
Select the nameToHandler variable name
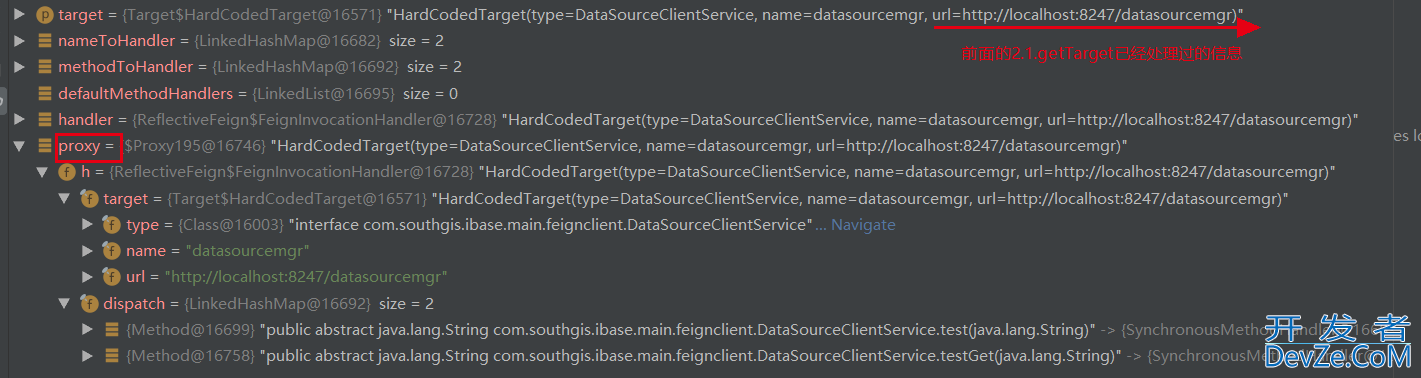click(x=116, y=41)
